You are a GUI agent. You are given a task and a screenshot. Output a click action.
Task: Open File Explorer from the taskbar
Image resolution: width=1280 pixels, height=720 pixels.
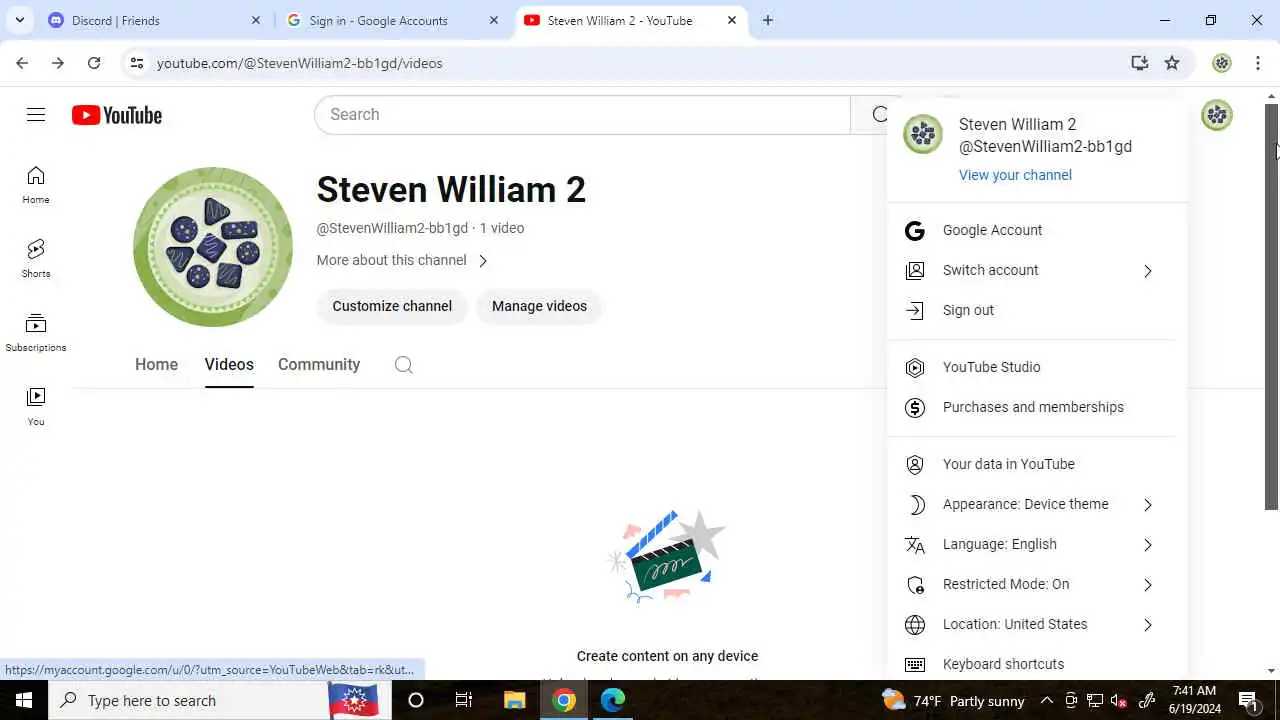[x=514, y=700]
